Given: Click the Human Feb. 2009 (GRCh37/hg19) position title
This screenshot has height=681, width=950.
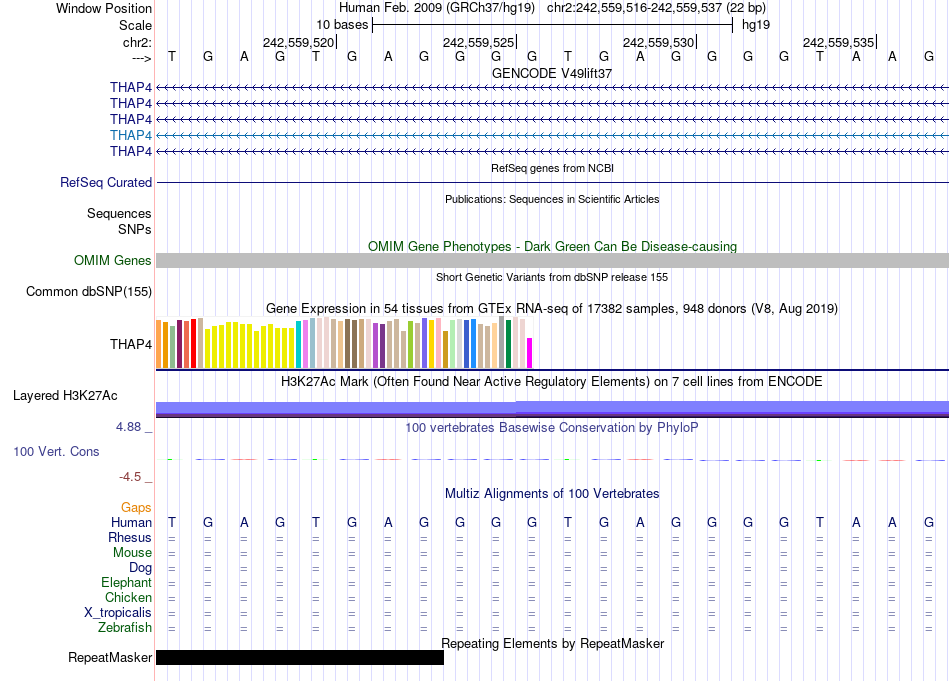Looking at the screenshot, I should click(437, 8).
